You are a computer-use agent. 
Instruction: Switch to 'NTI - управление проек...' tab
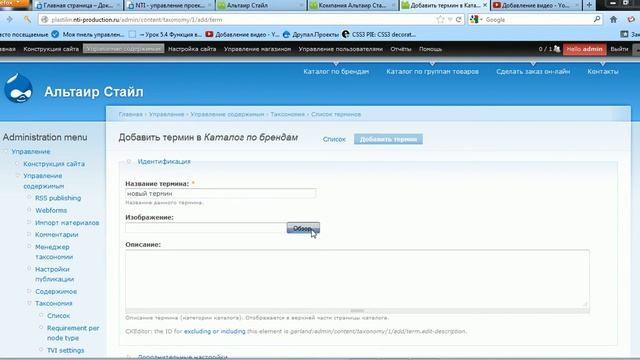(x=169, y=5)
